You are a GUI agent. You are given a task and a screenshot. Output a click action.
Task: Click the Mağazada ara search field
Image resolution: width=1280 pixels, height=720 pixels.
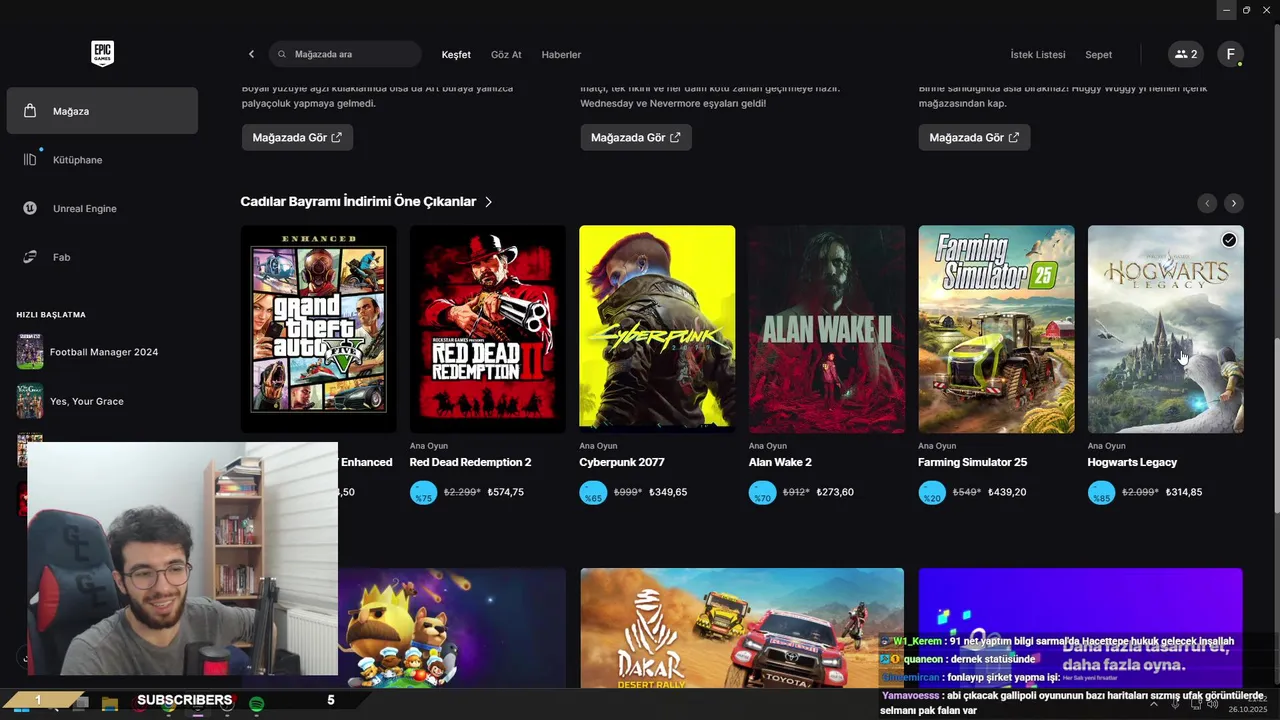(345, 54)
